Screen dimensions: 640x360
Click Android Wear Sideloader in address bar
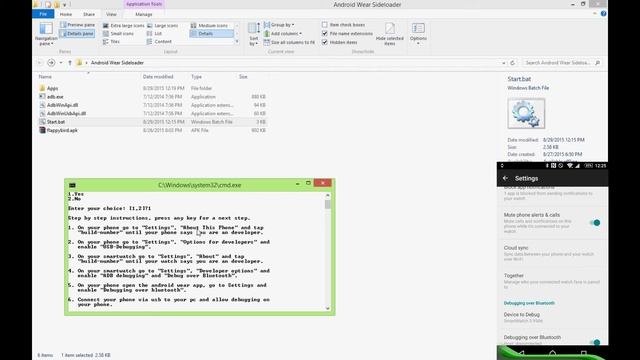pos(117,63)
